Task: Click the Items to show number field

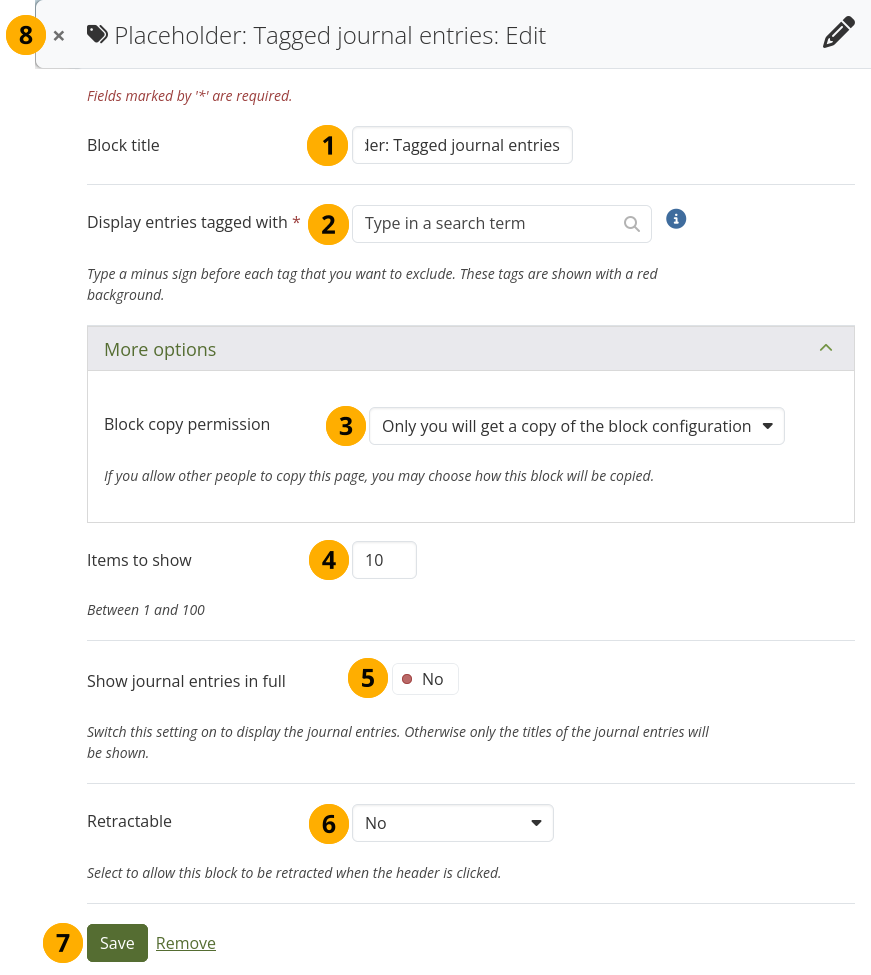Action: [384, 560]
